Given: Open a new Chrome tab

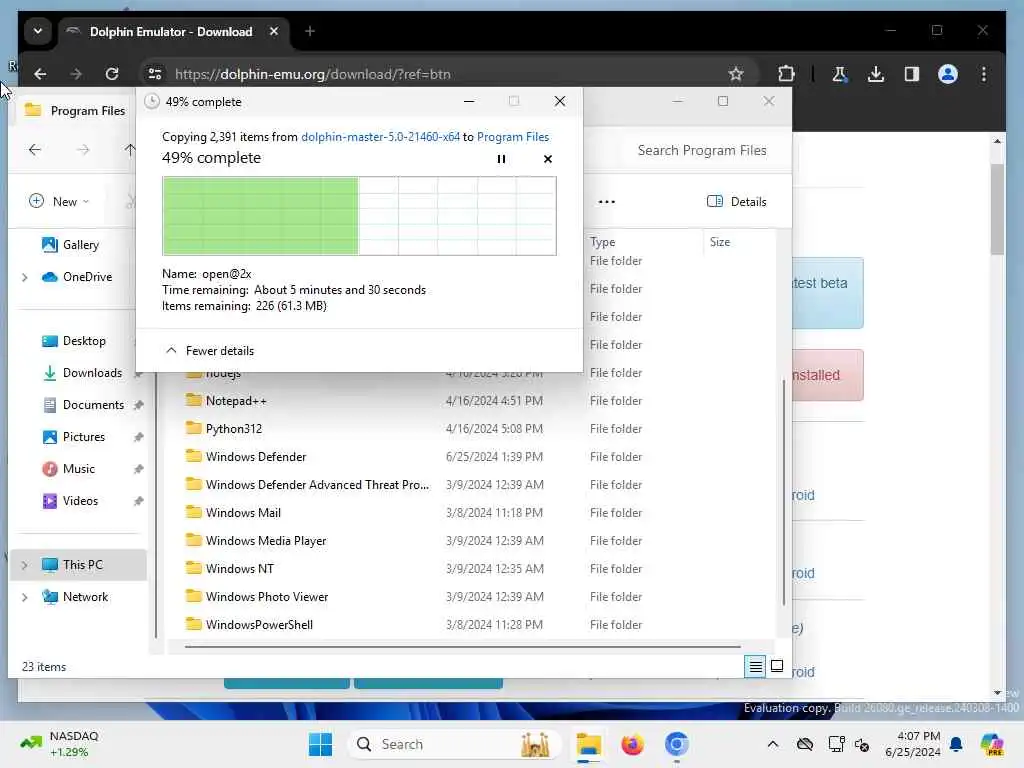Looking at the screenshot, I should (x=310, y=31).
